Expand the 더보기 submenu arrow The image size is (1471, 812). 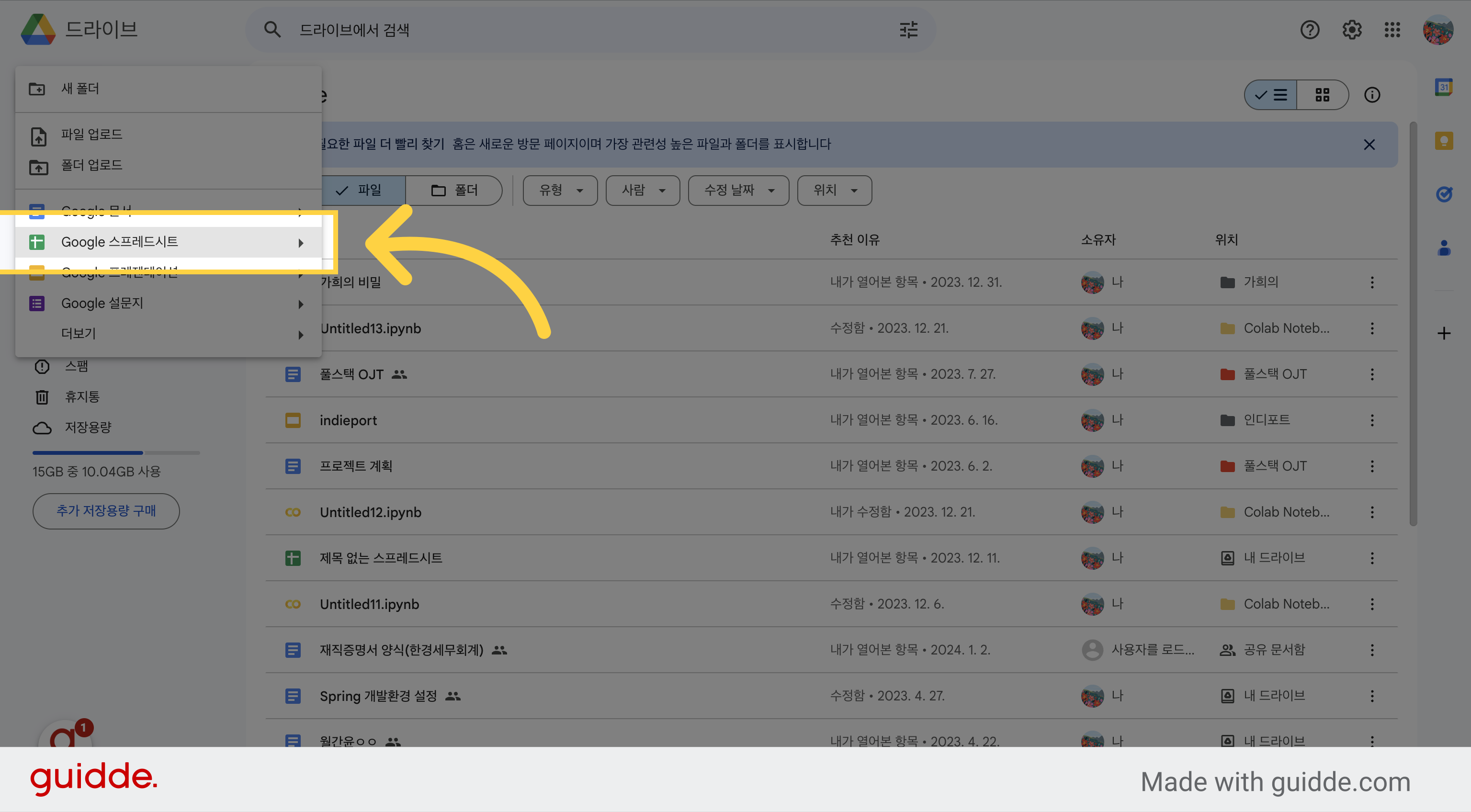coord(301,335)
